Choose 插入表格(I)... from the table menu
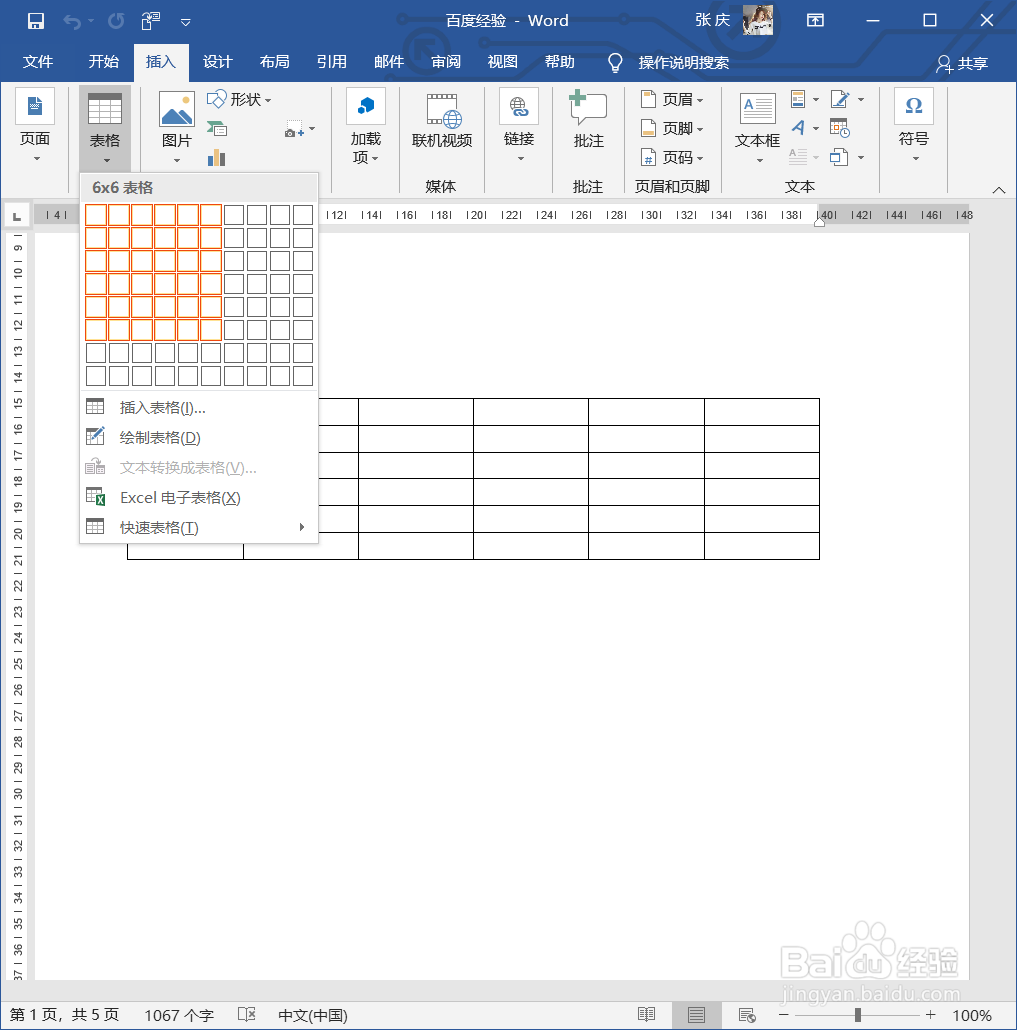This screenshot has height=1030, width=1017. pyautogui.click(x=199, y=407)
